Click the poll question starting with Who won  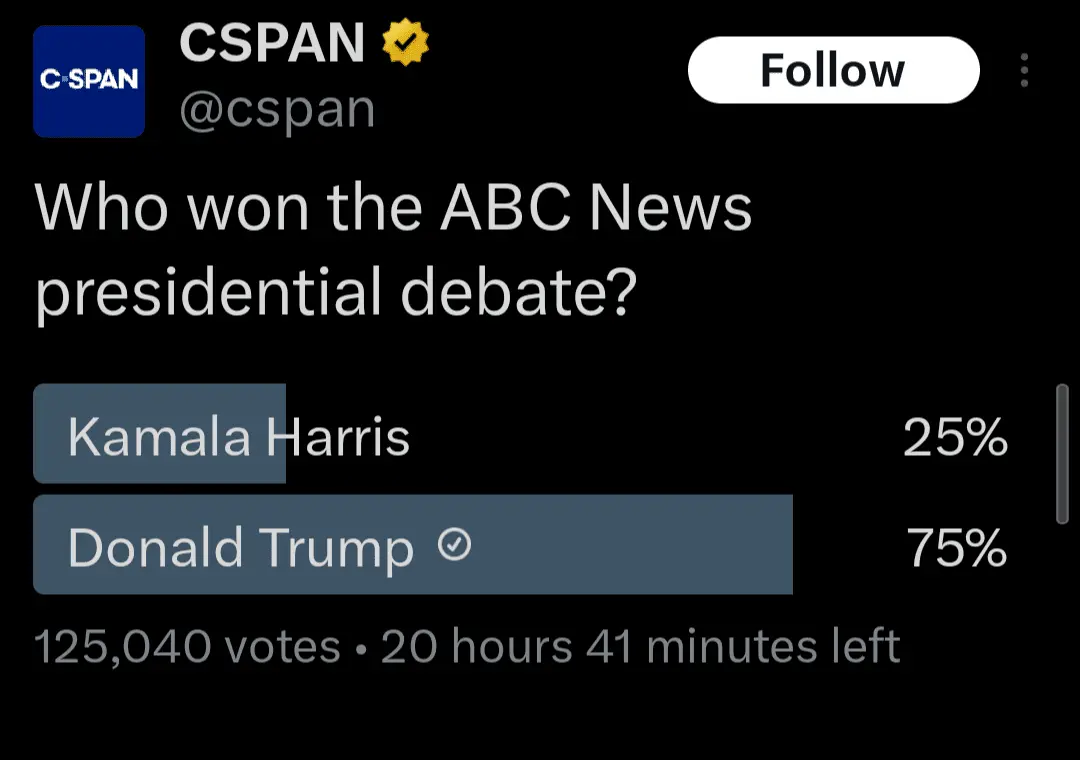392,208
